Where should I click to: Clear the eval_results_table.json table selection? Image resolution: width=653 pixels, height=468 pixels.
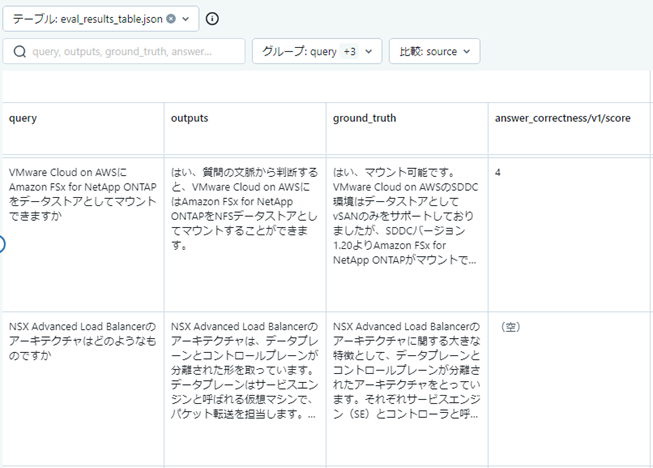pyautogui.click(x=171, y=19)
